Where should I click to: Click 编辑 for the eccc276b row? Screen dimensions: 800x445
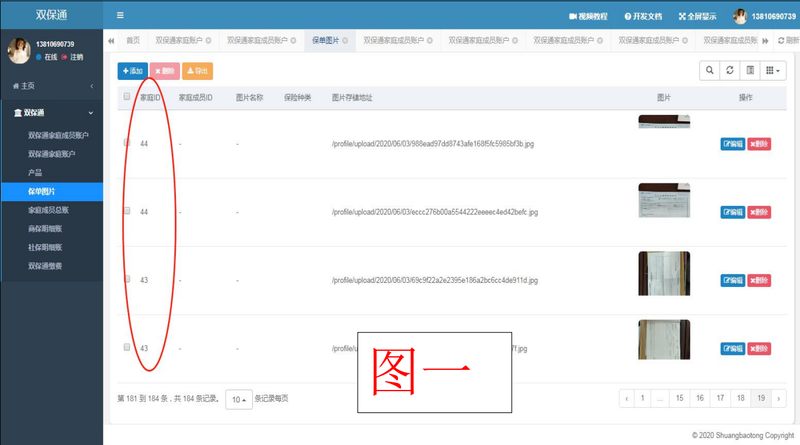[733, 212]
